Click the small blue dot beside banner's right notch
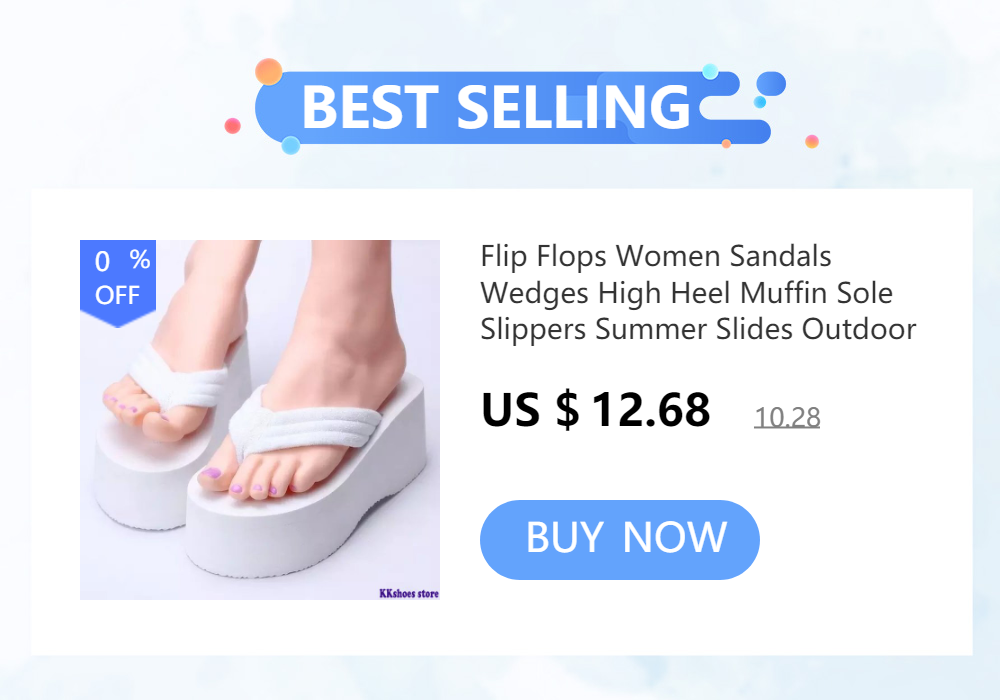 coord(760,102)
